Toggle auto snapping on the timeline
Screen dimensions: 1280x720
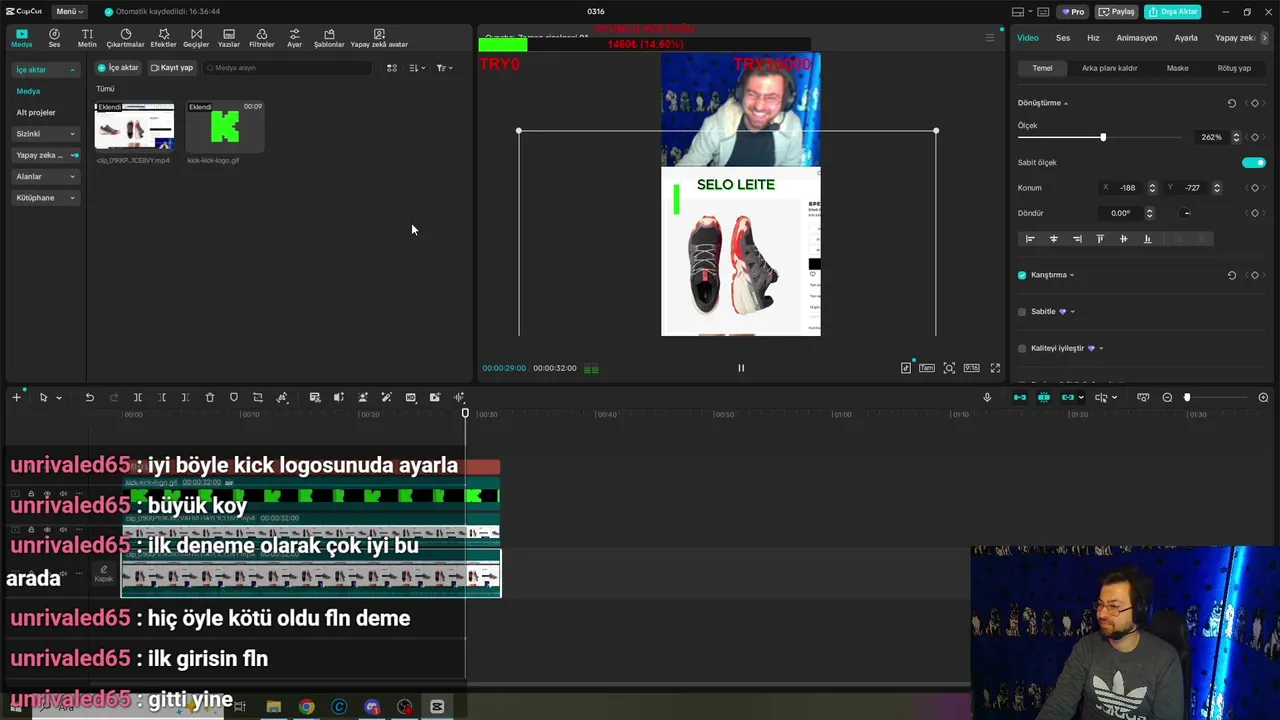click(1044, 397)
